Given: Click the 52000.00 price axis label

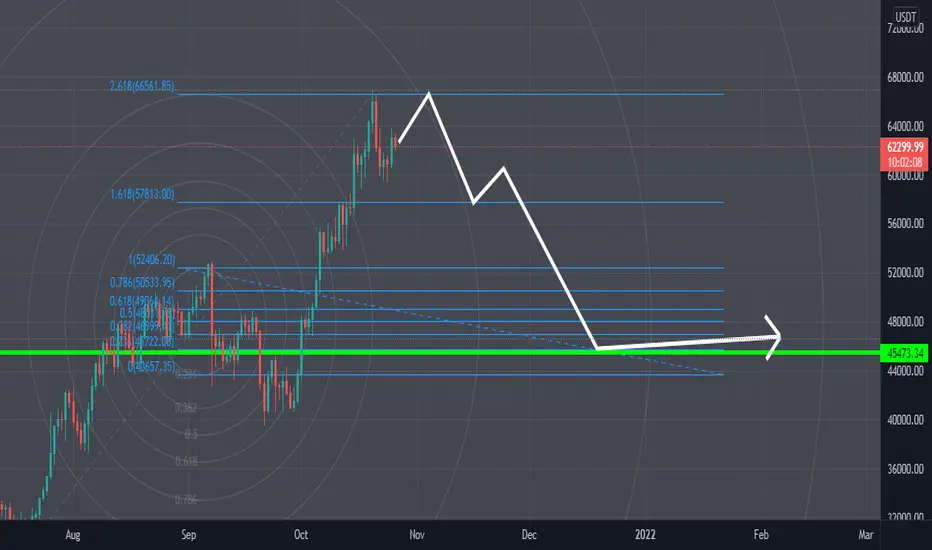Looking at the screenshot, I should [905, 272].
